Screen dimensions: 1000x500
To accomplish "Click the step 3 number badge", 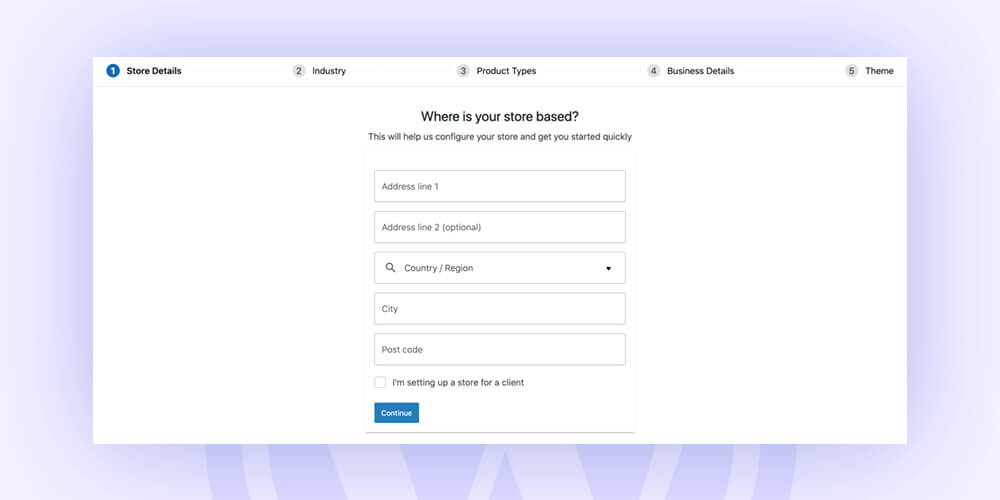I will click(463, 71).
